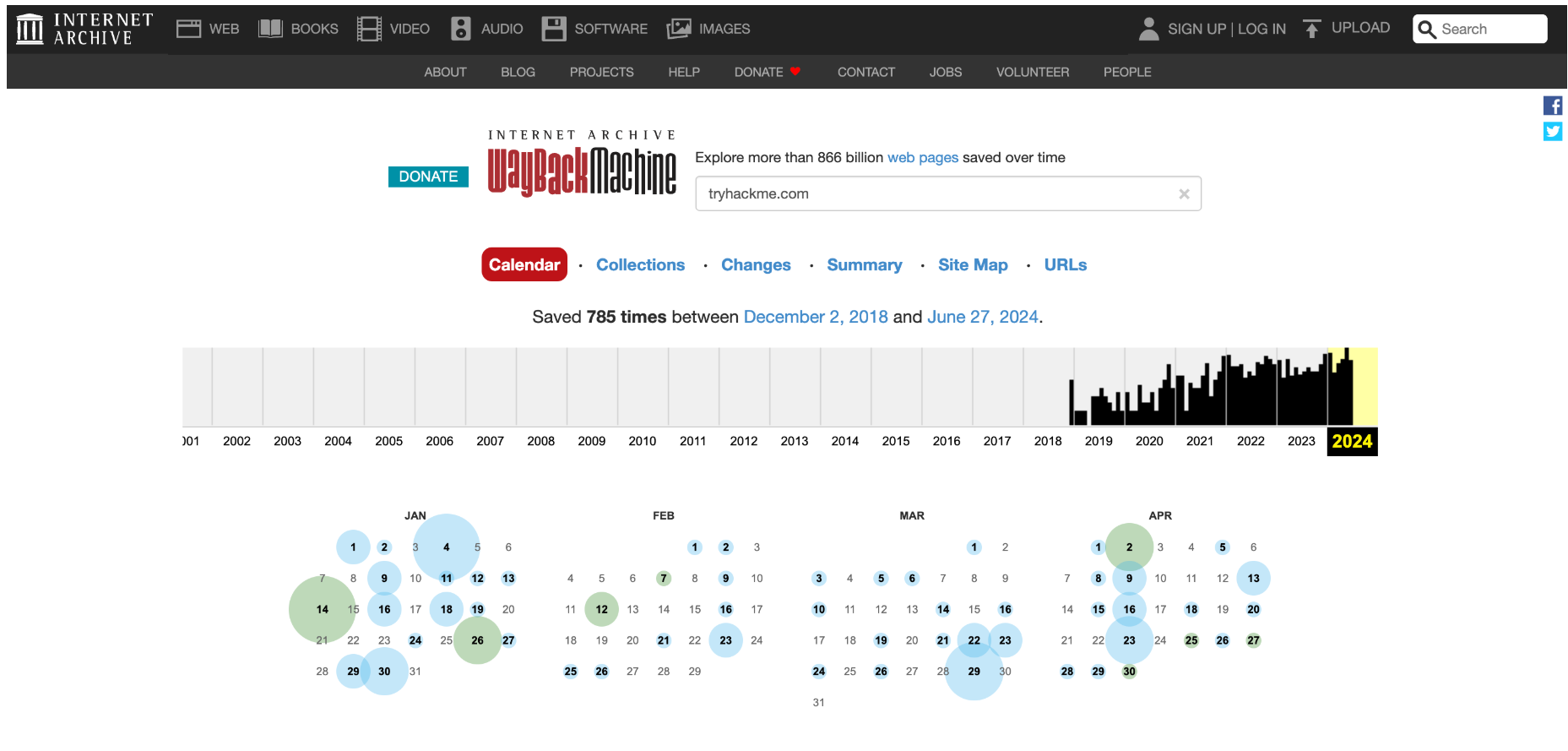
Task: Clear the tryhackme.com URL field
Action: click(x=1184, y=194)
